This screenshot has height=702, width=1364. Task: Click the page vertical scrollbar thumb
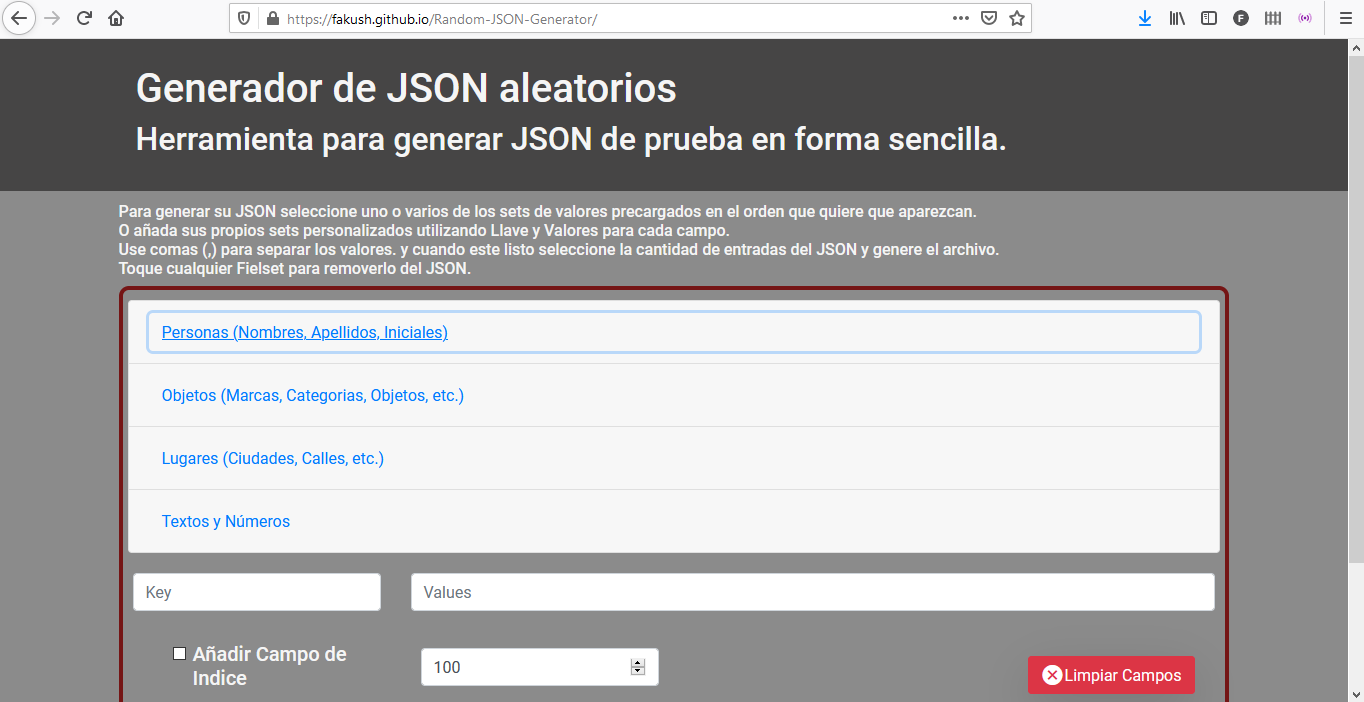[x=1356, y=309]
